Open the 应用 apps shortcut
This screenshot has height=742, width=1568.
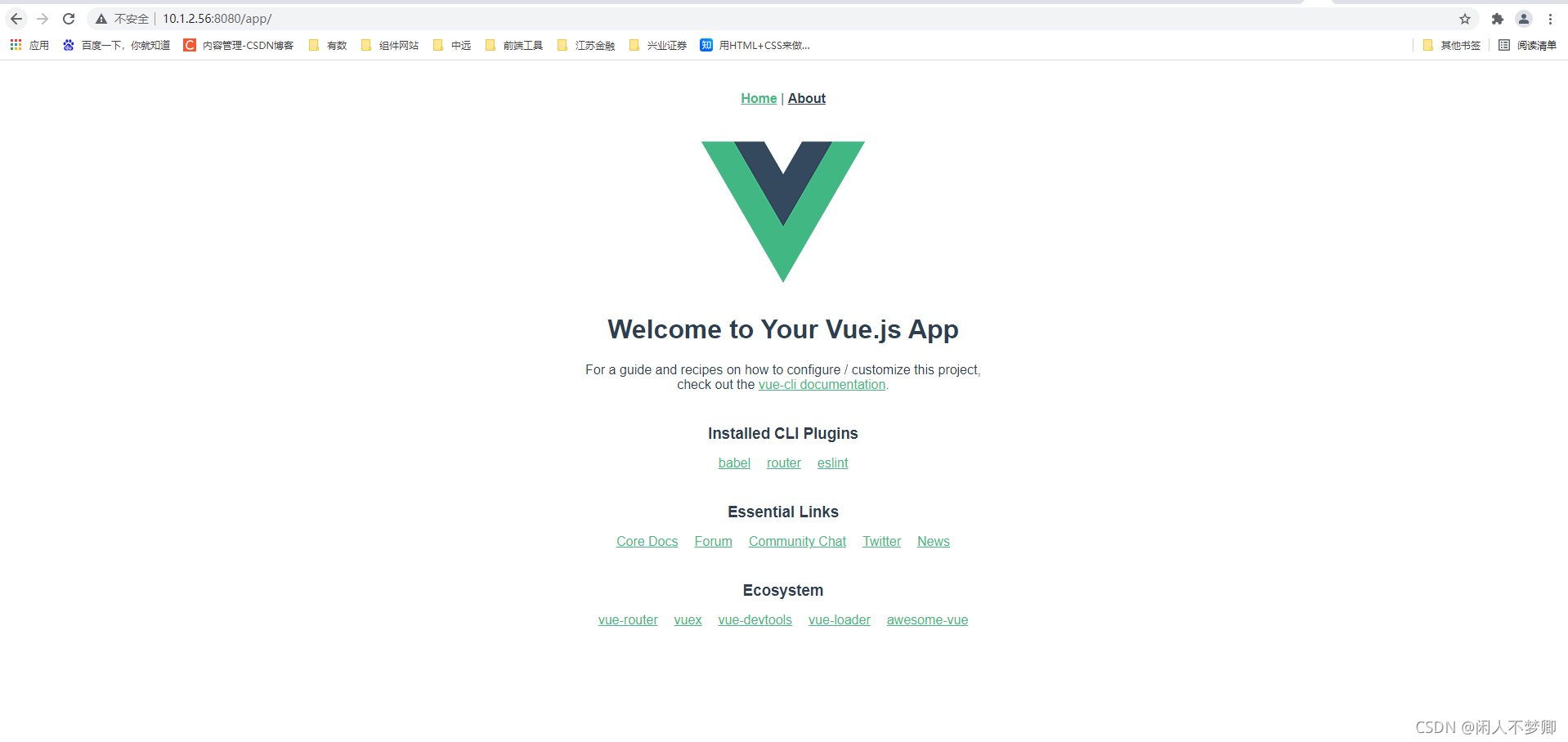(x=29, y=45)
